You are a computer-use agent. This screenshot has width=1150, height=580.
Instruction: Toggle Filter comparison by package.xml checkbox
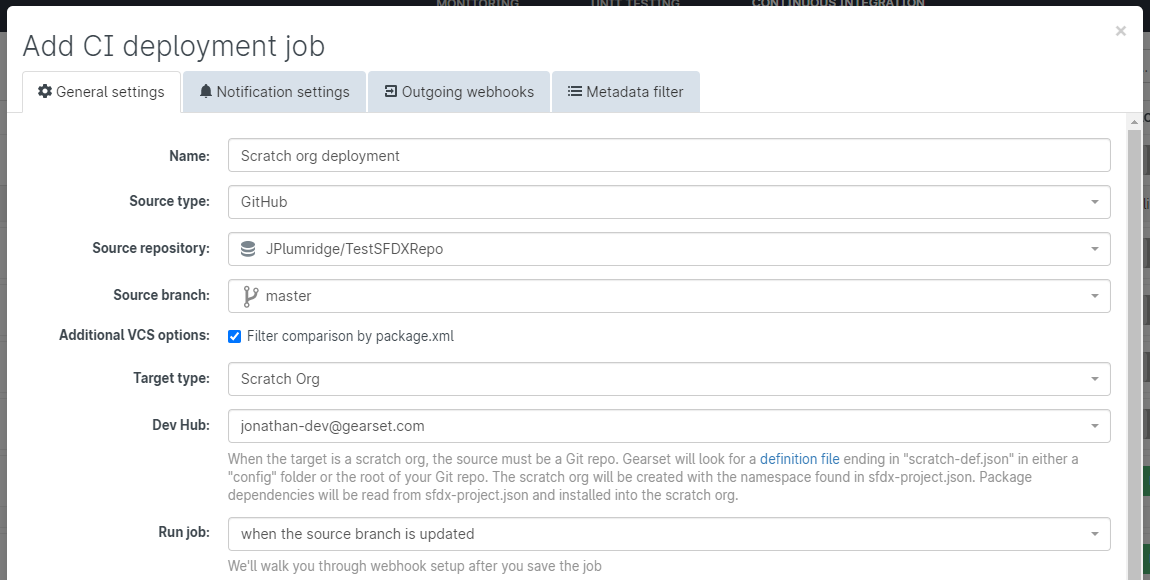235,337
